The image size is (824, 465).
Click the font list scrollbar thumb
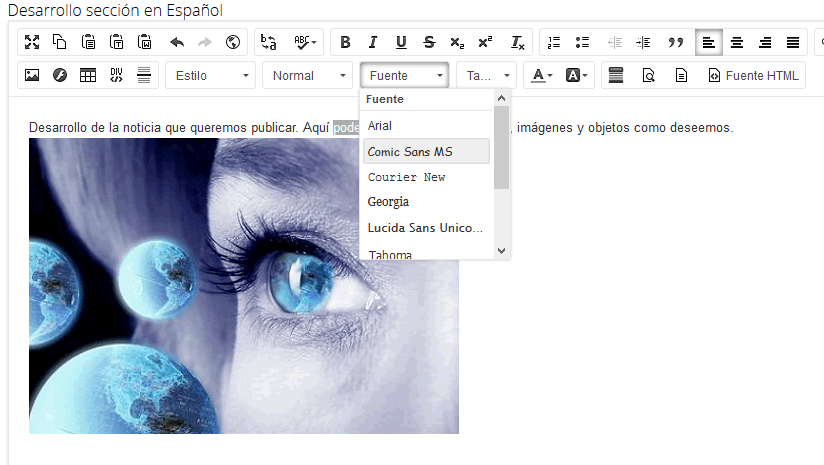[x=501, y=147]
